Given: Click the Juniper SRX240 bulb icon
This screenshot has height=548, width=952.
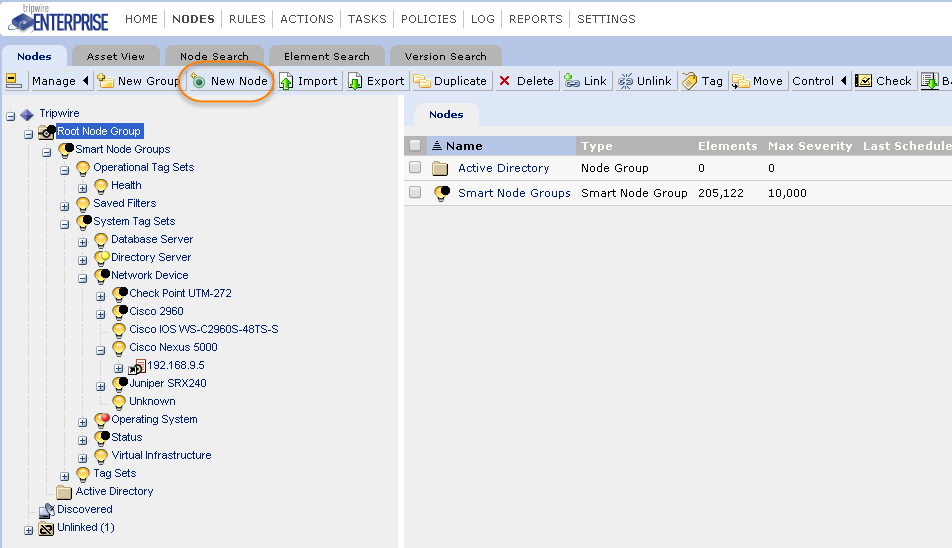Looking at the screenshot, I should (120, 384).
